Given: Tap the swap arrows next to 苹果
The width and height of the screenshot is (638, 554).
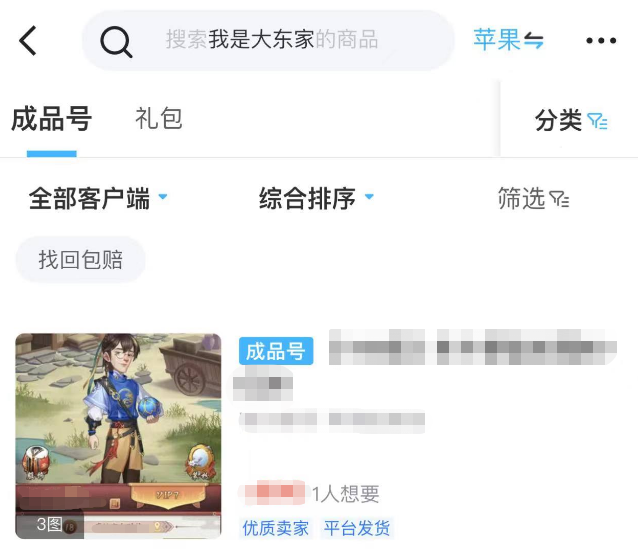Looking at the screenshot, I should [533, 40].
